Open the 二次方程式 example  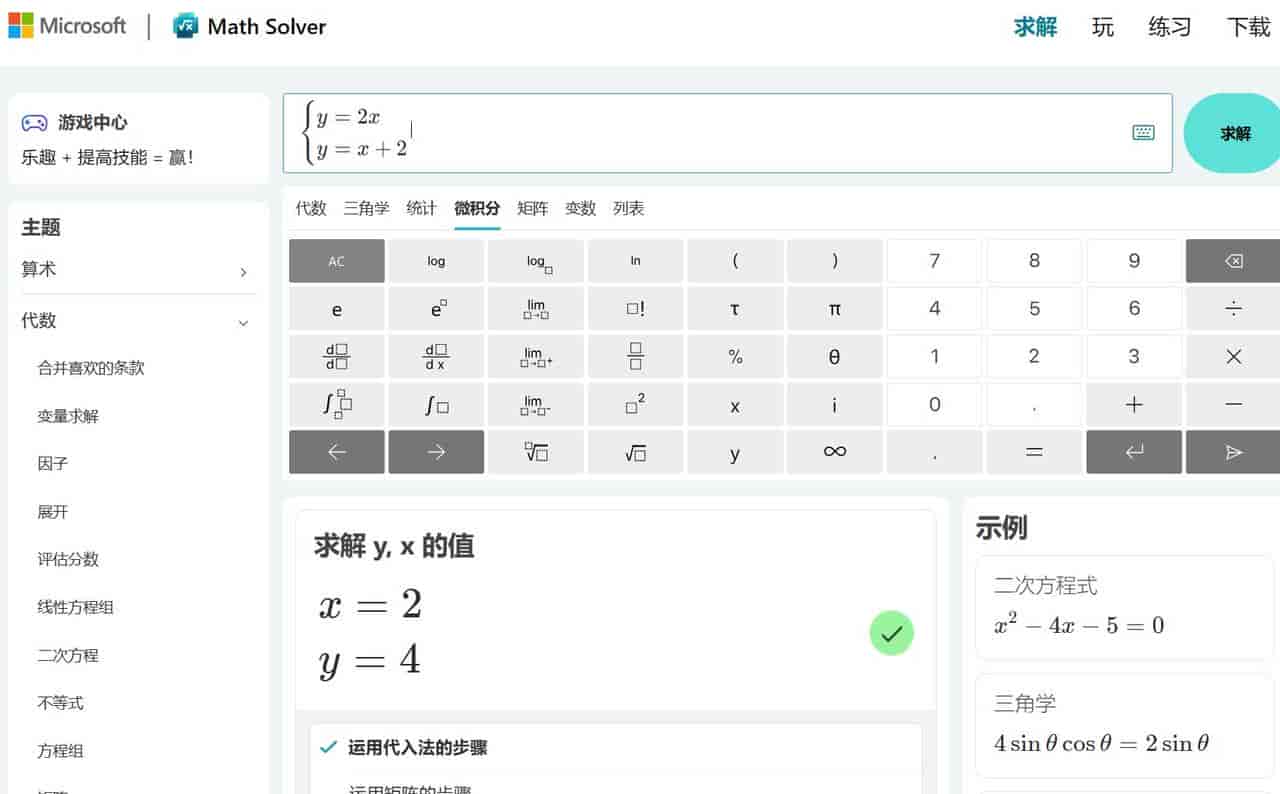tap(1122, 605)
